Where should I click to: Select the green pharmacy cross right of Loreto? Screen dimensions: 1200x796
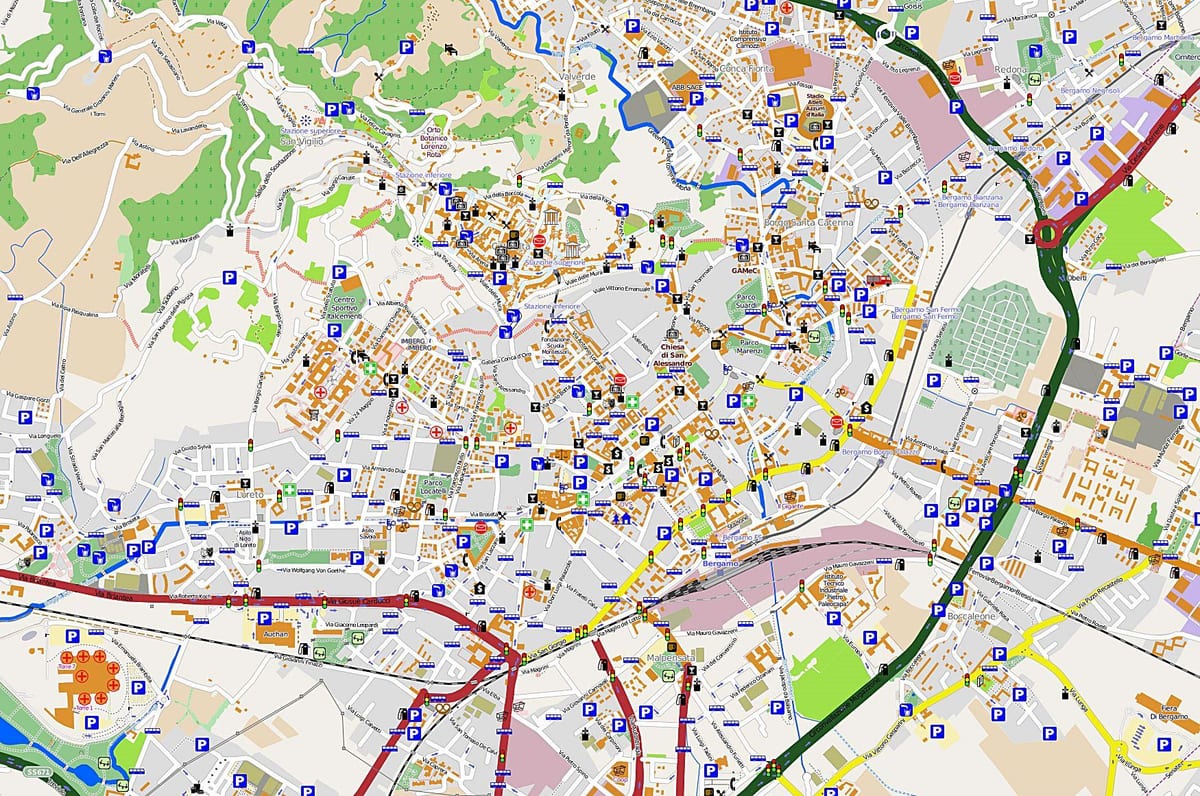288,490
